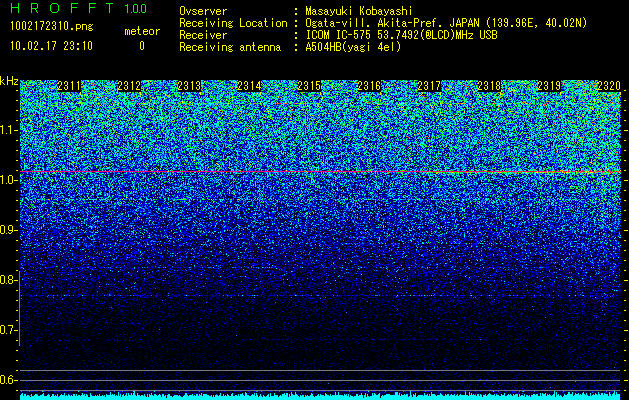Click the ICOM IC-575 receiver text
This screenshot has width=629, height=400.
[x=402, y=35]
